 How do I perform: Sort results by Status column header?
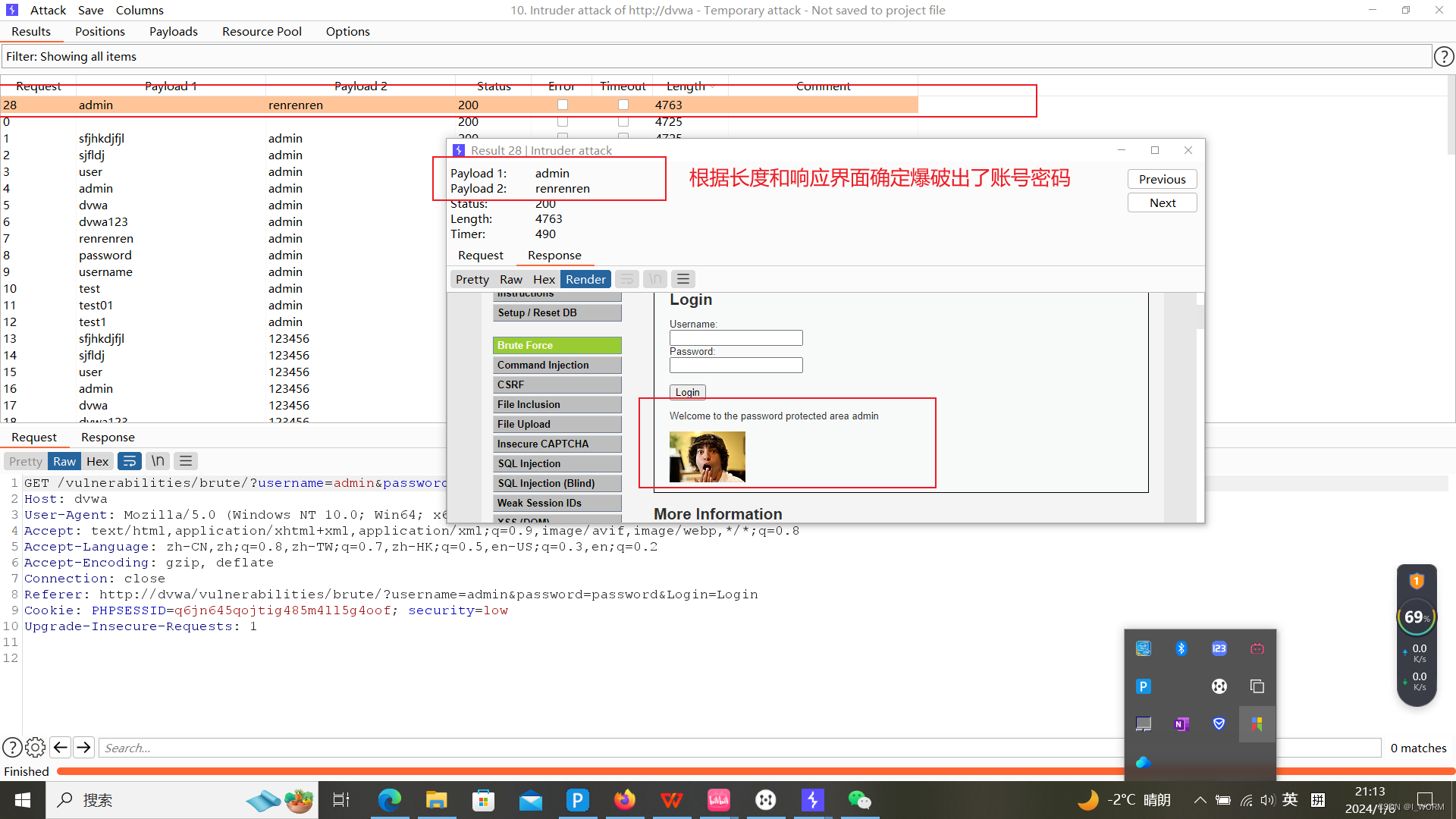[x=494, y=86]
